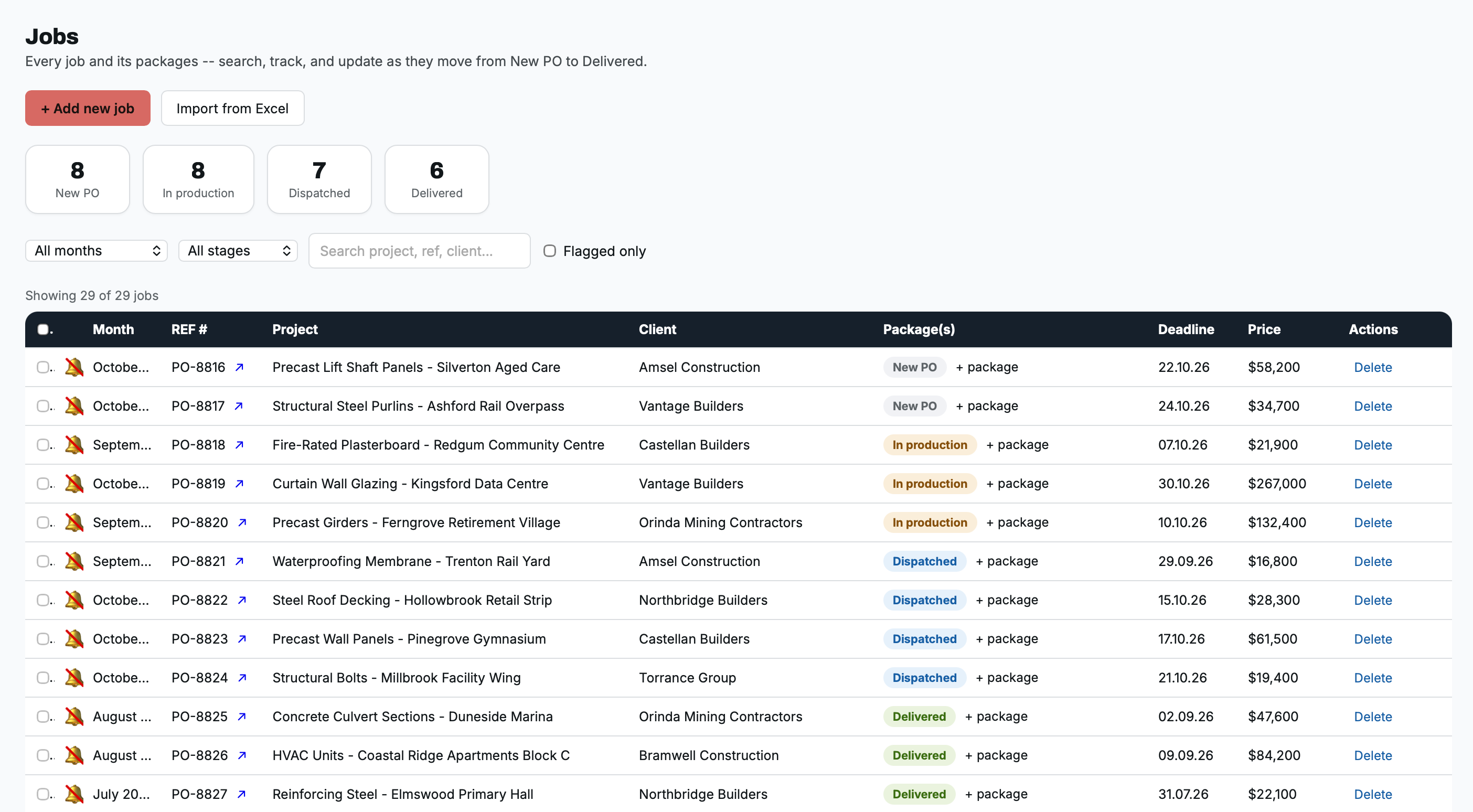Delete the PO-8820 job
This screenshot has width=1473, height=812.
click(1372, 522)
